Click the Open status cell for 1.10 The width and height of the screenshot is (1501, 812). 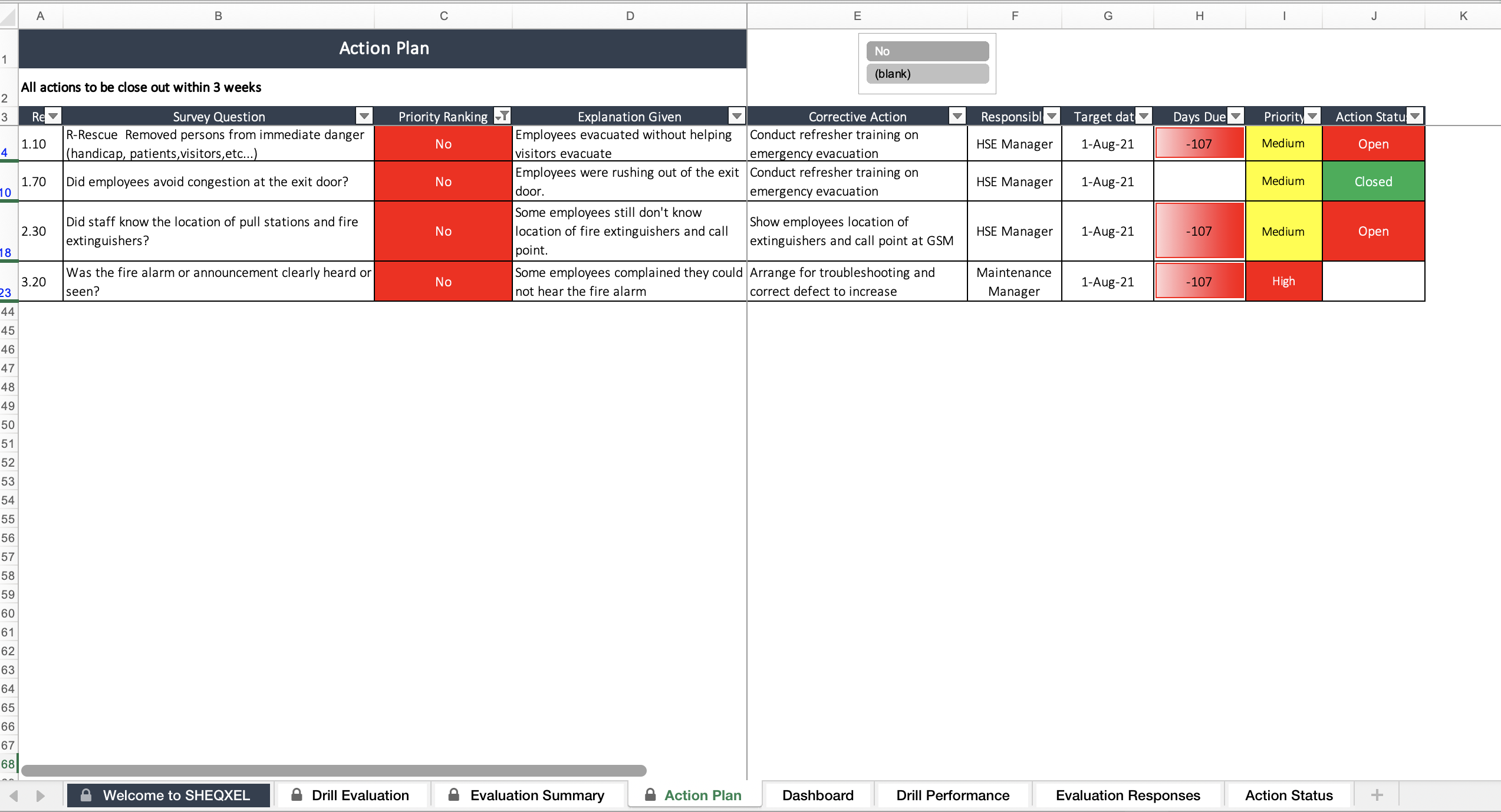coord(1374,144)
